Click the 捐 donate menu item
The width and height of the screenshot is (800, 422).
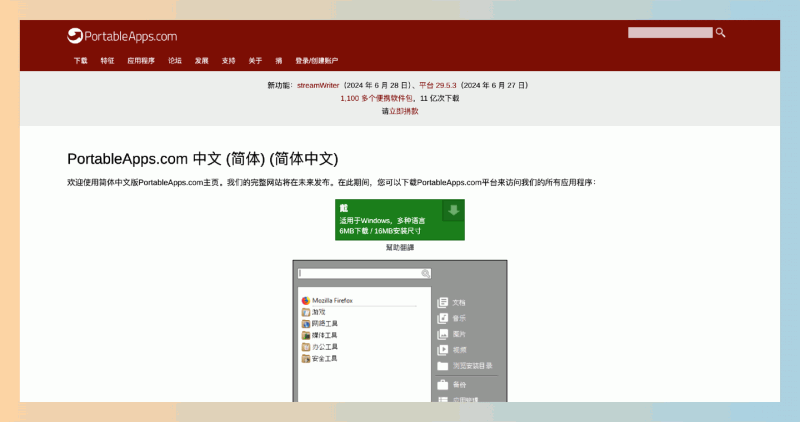[279, 61]
